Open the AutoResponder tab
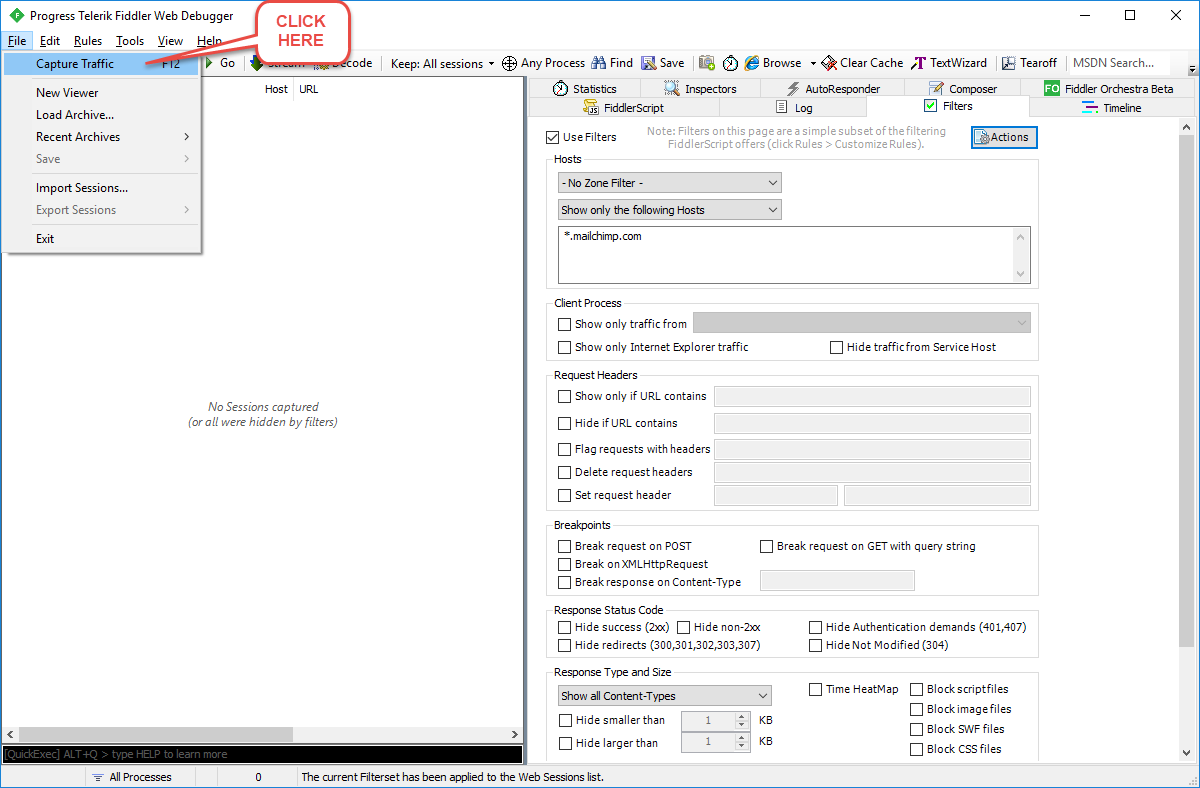 click(833, 89)
